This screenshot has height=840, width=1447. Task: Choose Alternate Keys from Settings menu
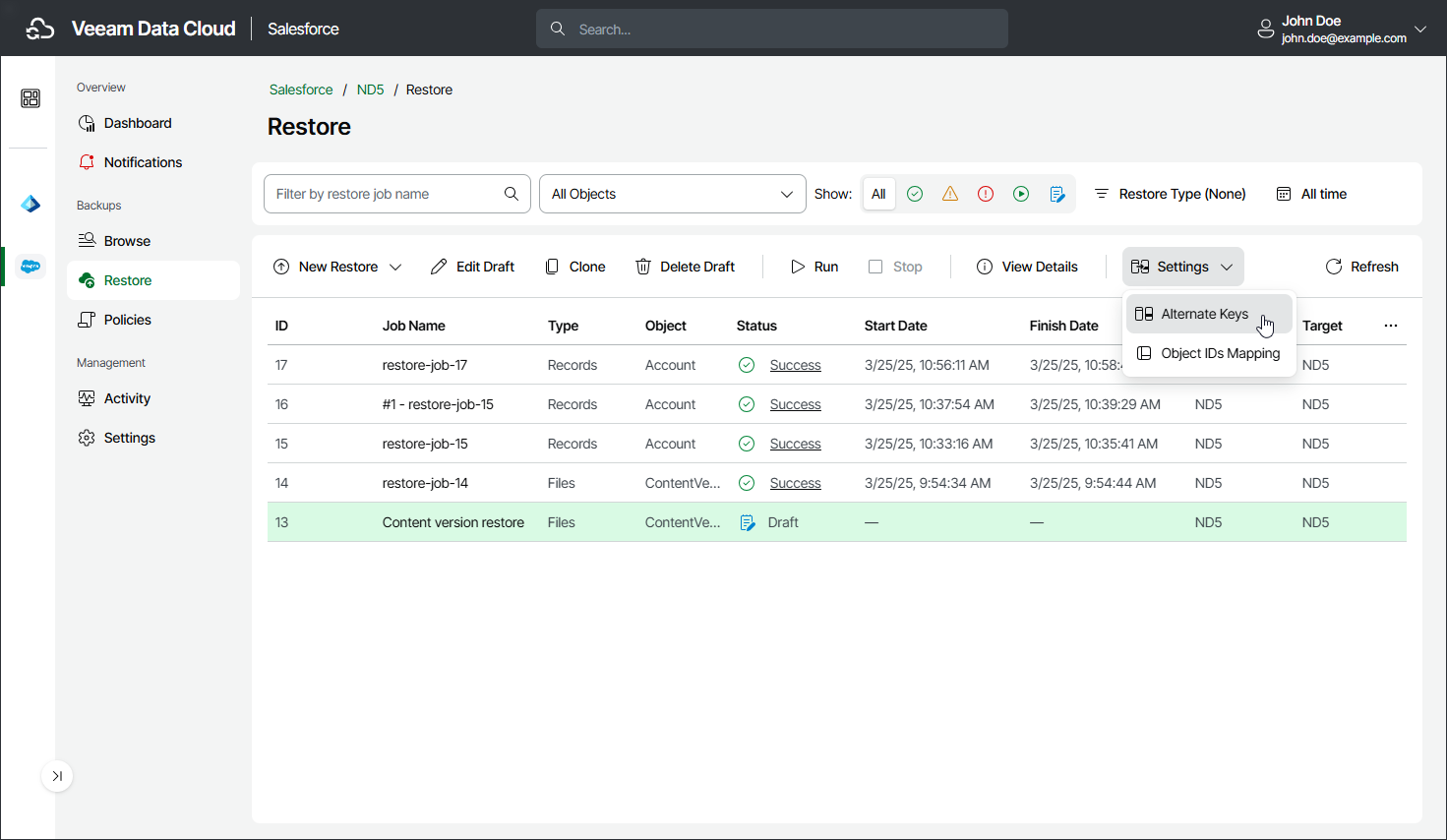click(1209, 314)
